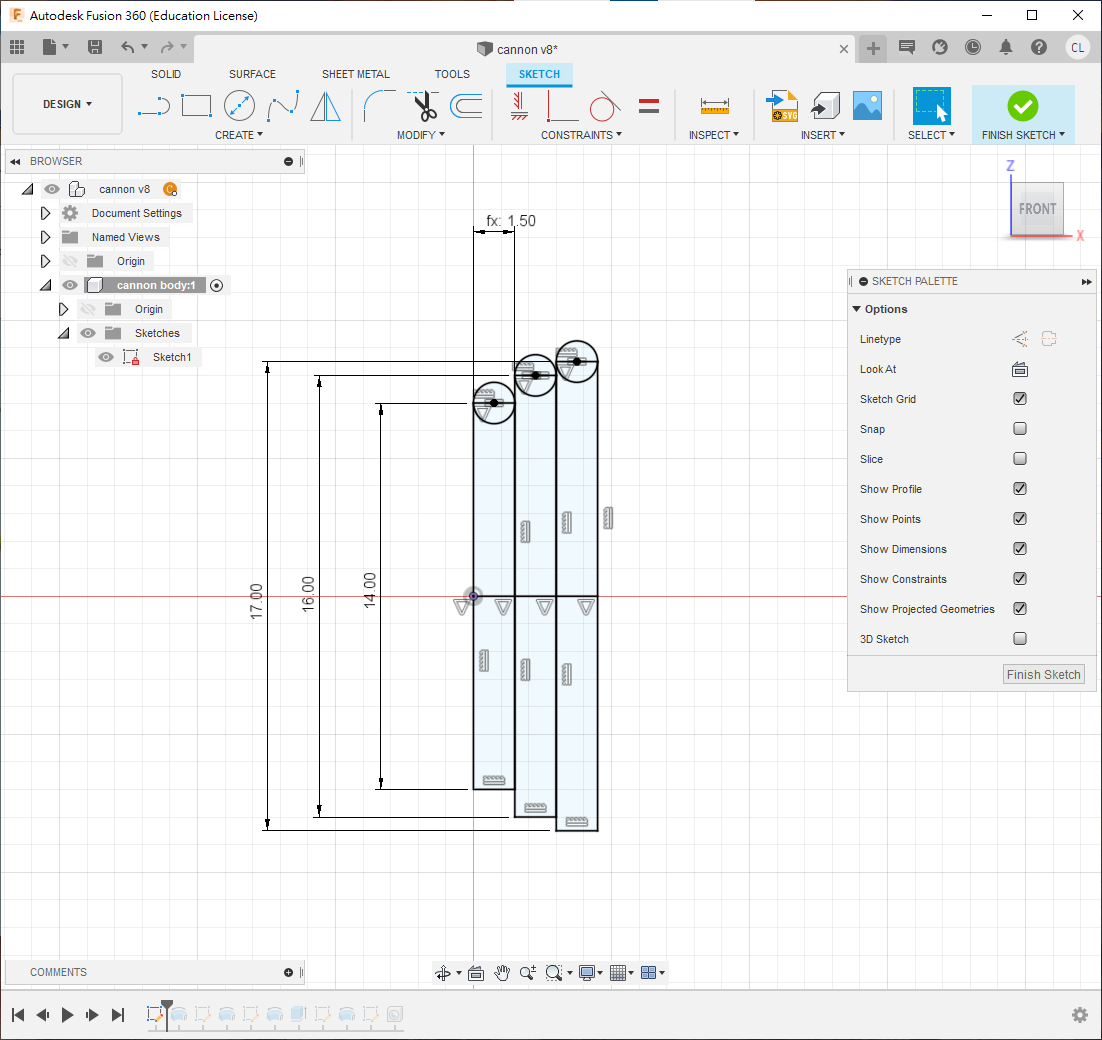Image resolution: width=1102 pixels, height=1040 pixels.
Task: Disable the Sketch Grid checkbox
Action: pyautogui.click(x=1020, y=399)
